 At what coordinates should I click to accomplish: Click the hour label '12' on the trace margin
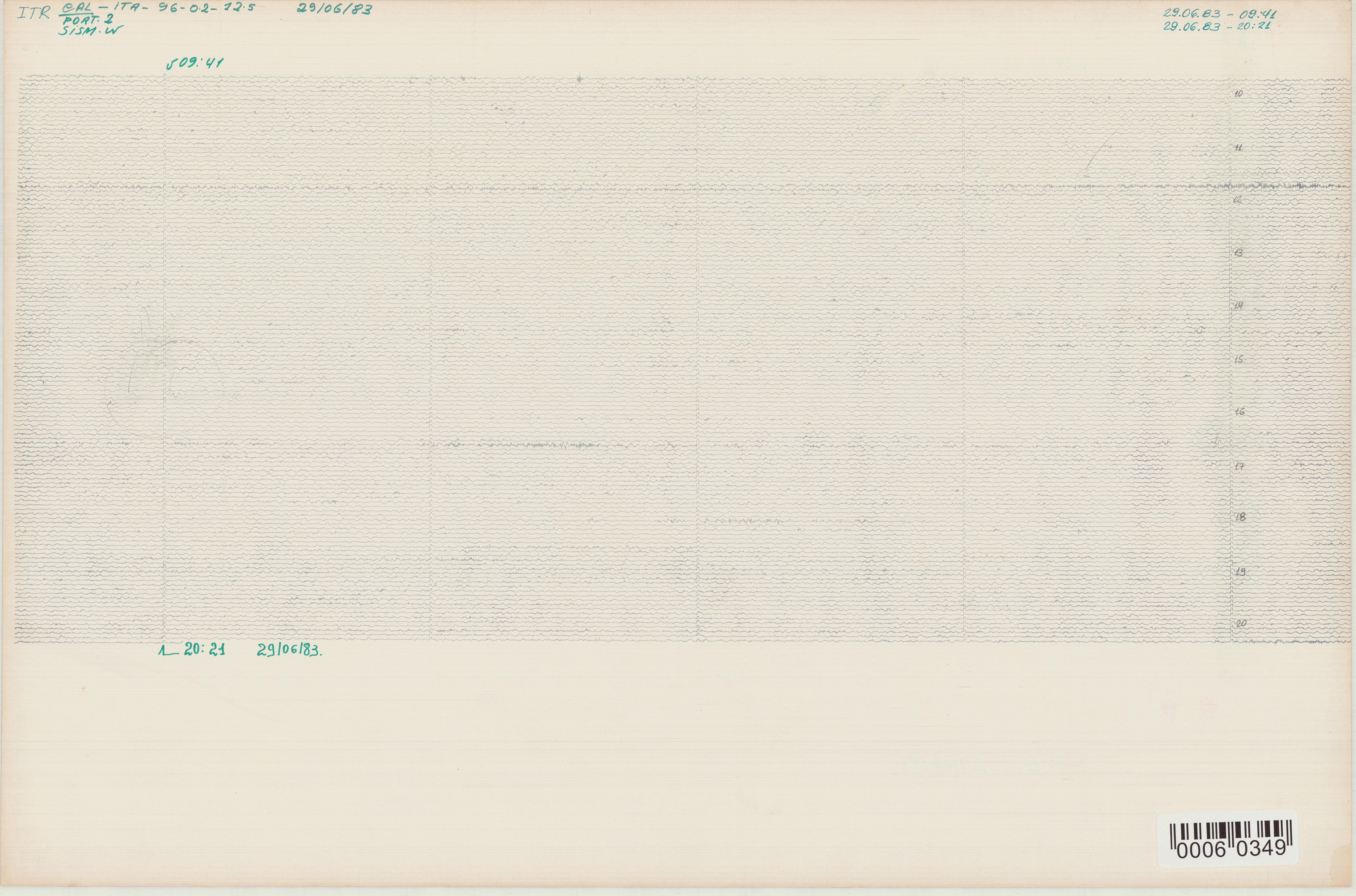[x=1237, y=200]
